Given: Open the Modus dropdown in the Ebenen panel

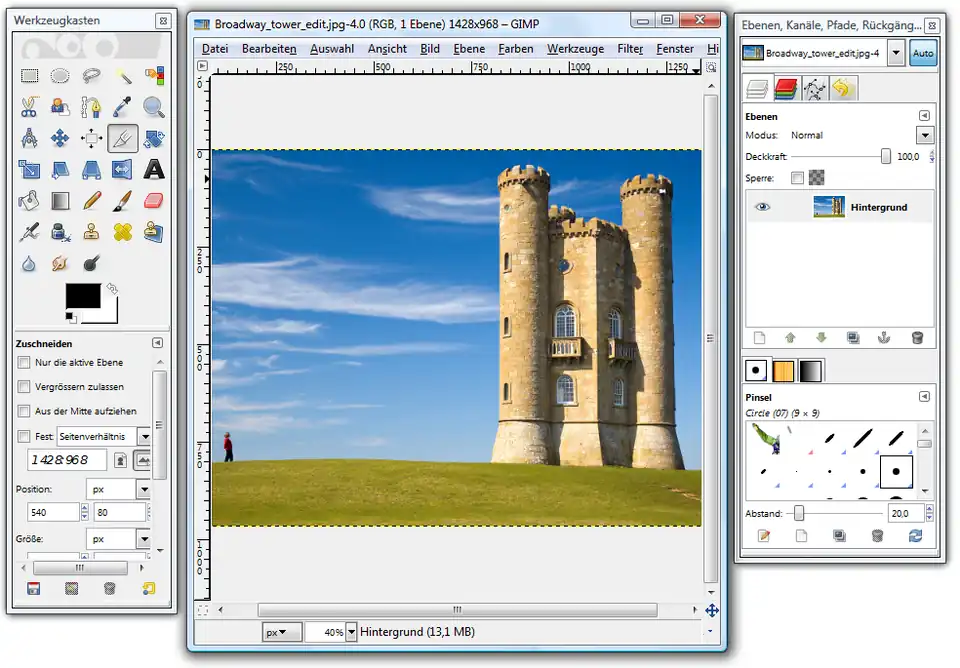Looking at the screenshot, I should [925, 135].
